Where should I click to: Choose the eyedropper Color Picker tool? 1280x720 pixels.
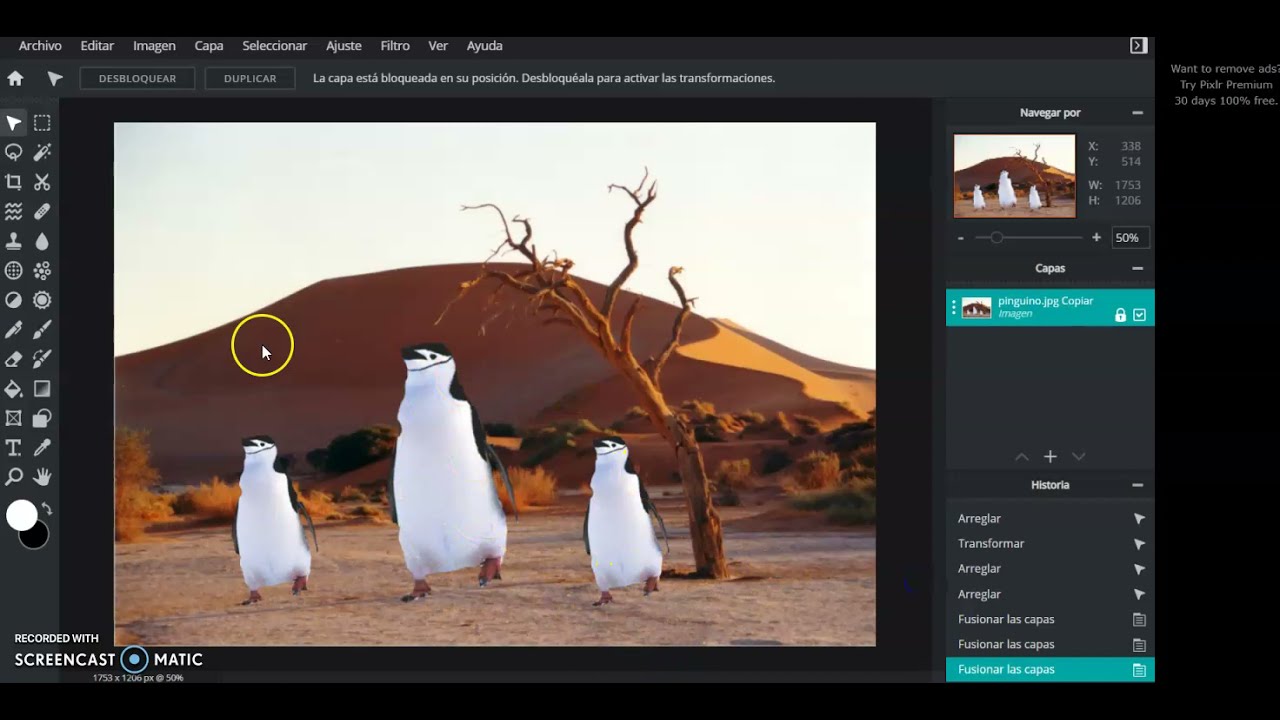(42, 447)
